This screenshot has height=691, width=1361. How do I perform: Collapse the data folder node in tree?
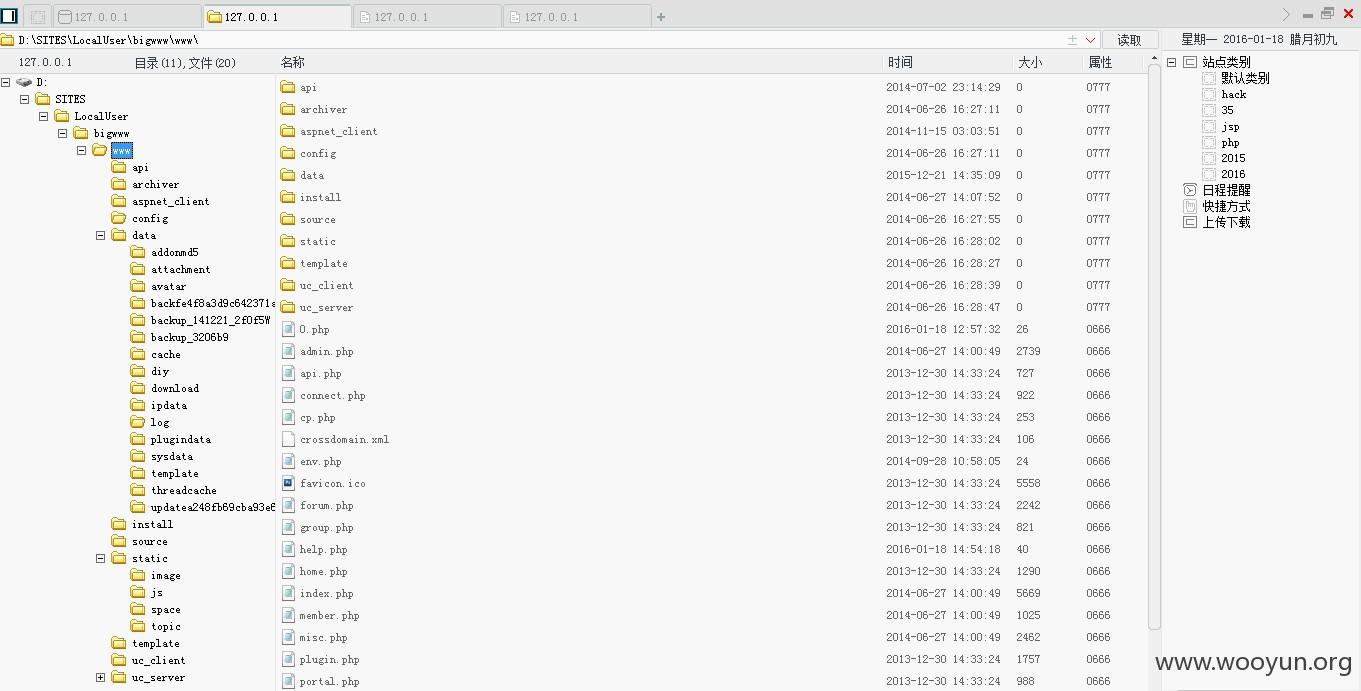(x=100, y=235)
